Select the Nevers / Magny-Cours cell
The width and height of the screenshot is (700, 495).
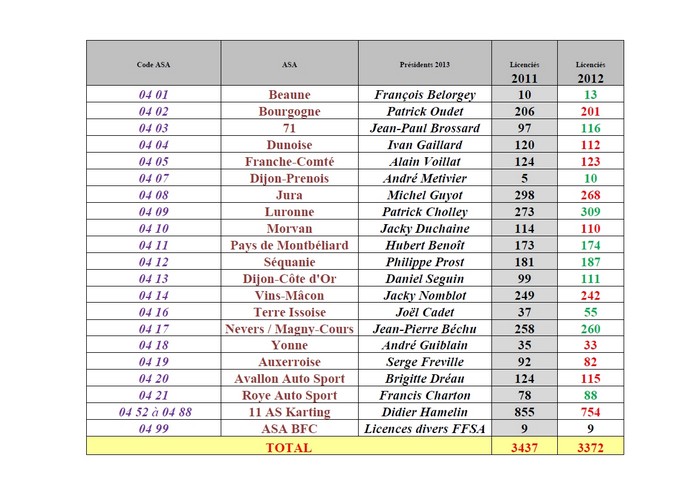click(289, 329)
